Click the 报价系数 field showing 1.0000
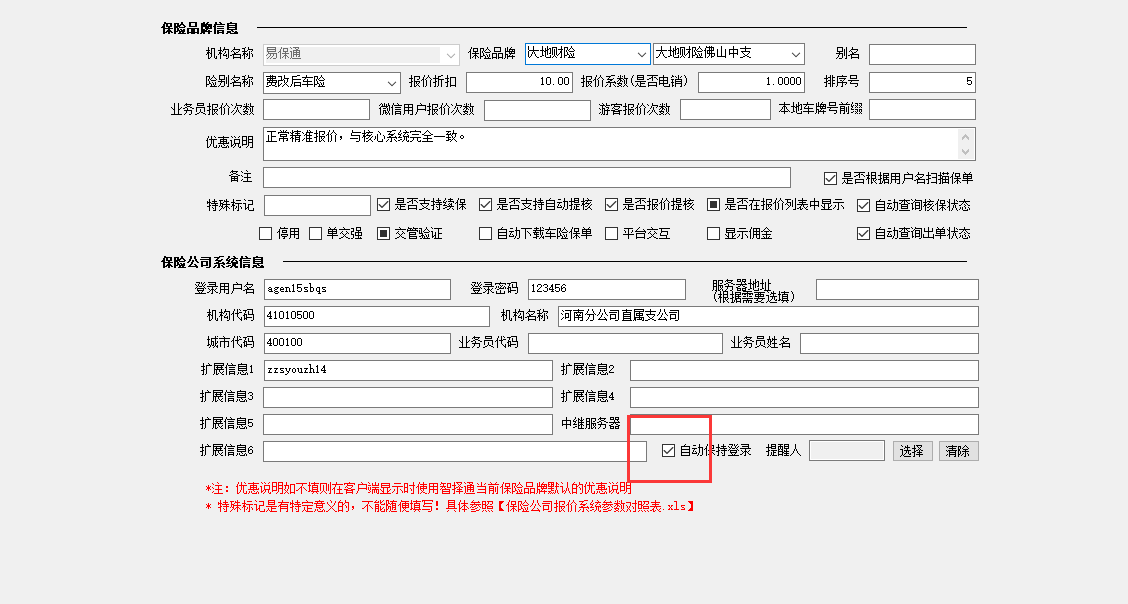This screenshot has height=604, width=1128. [x=751, y=82]
